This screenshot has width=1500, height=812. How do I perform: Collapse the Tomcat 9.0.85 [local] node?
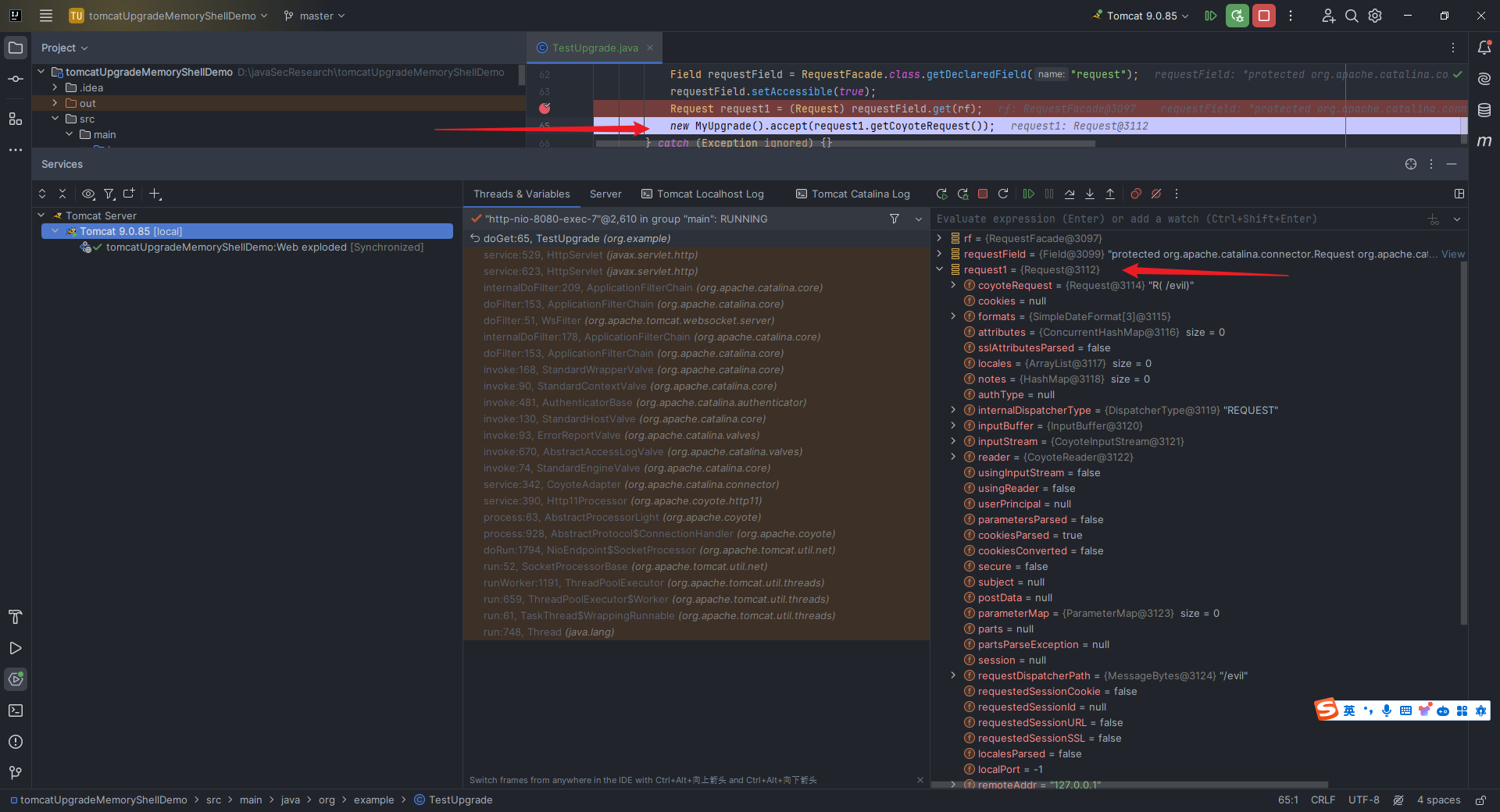[55, 231]
